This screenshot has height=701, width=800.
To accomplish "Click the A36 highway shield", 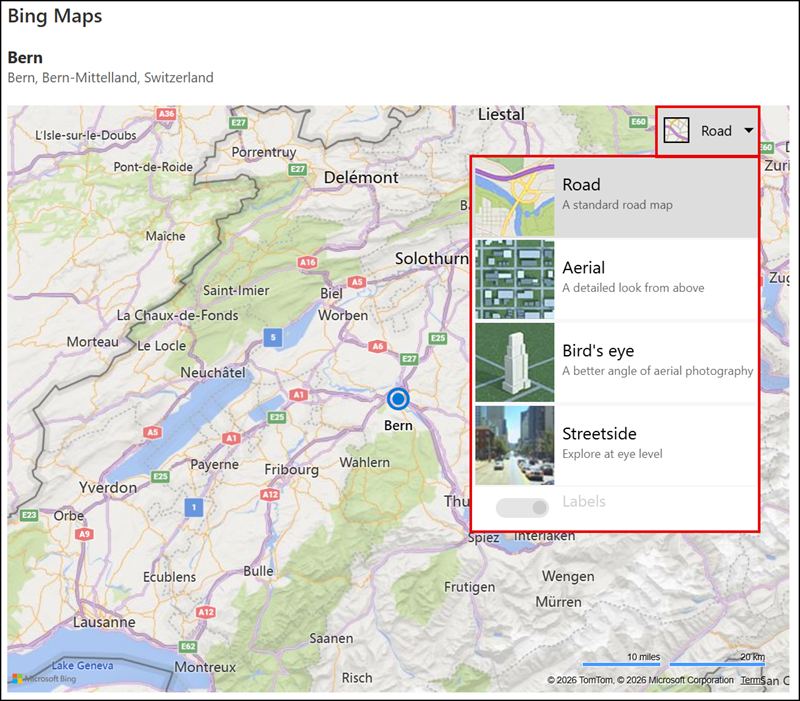I will pos(166,114).
